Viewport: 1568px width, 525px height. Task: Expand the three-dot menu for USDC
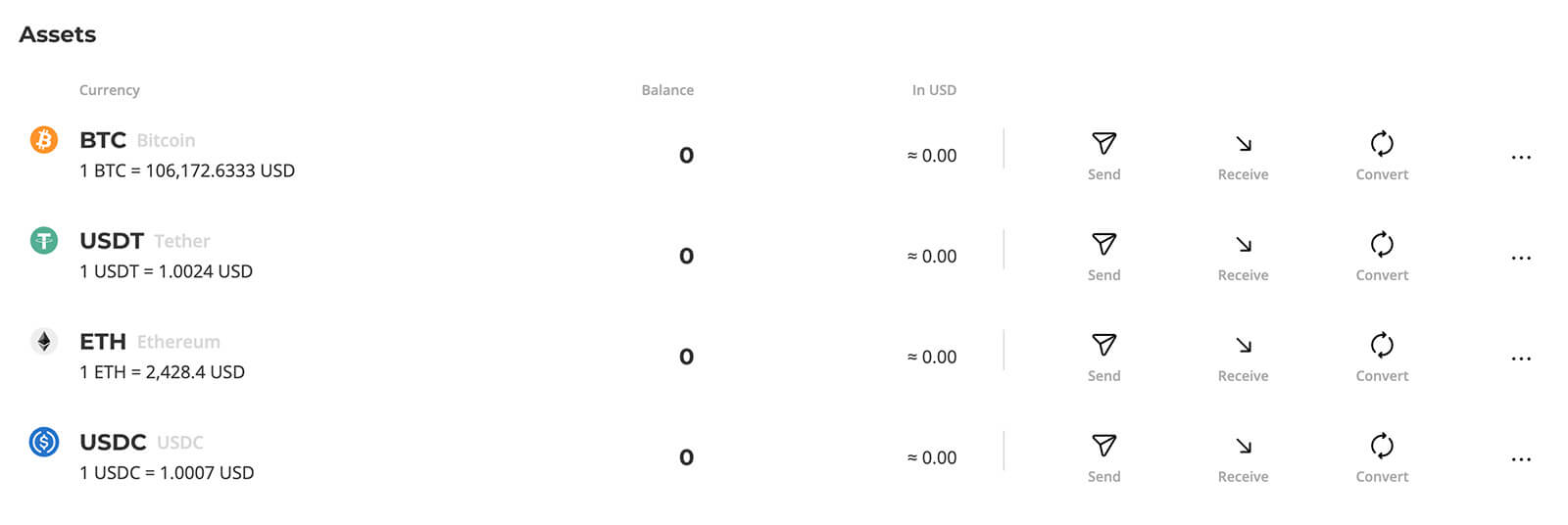(1520, 458)
